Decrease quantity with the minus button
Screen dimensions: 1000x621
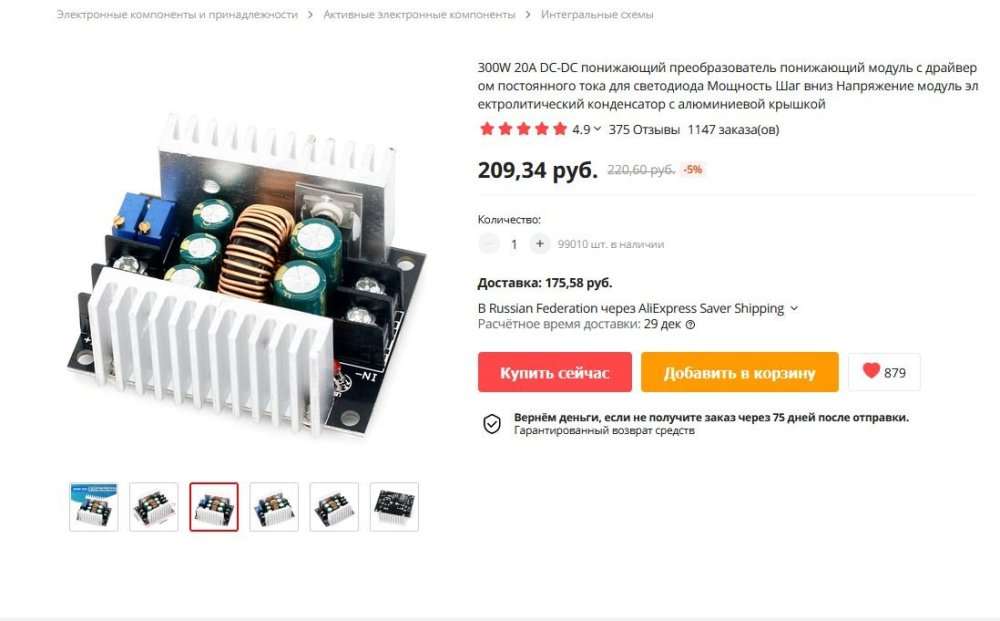pyautogui.click(x=489, y=244)
